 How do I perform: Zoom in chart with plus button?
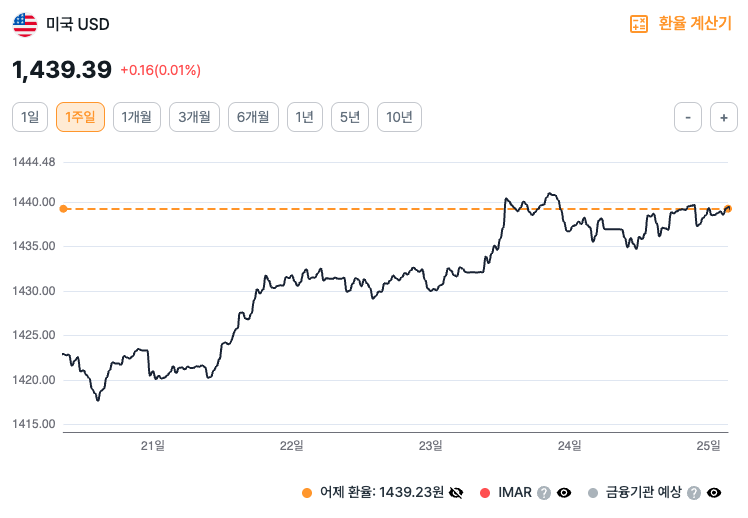click(723, 117)
